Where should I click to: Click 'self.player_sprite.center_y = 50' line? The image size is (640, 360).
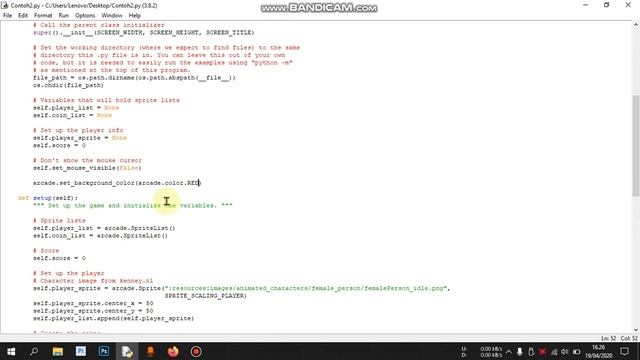tap(93, 311)
